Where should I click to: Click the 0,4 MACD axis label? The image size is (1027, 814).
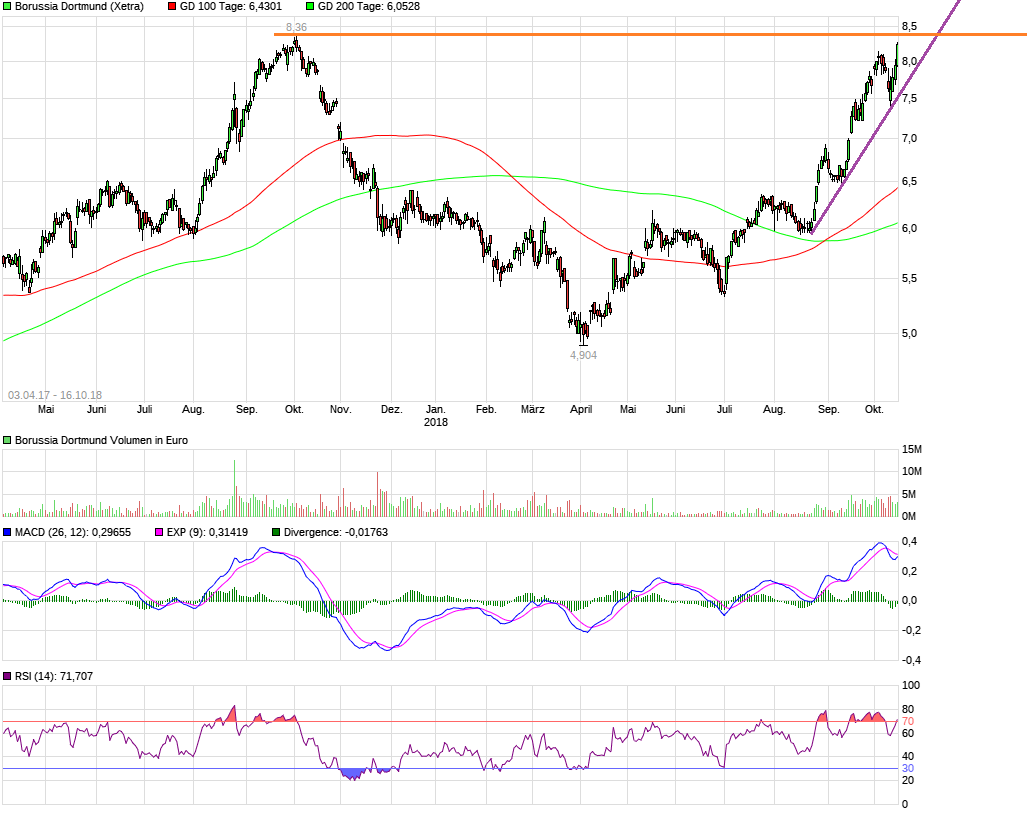[x=909, y=542]
